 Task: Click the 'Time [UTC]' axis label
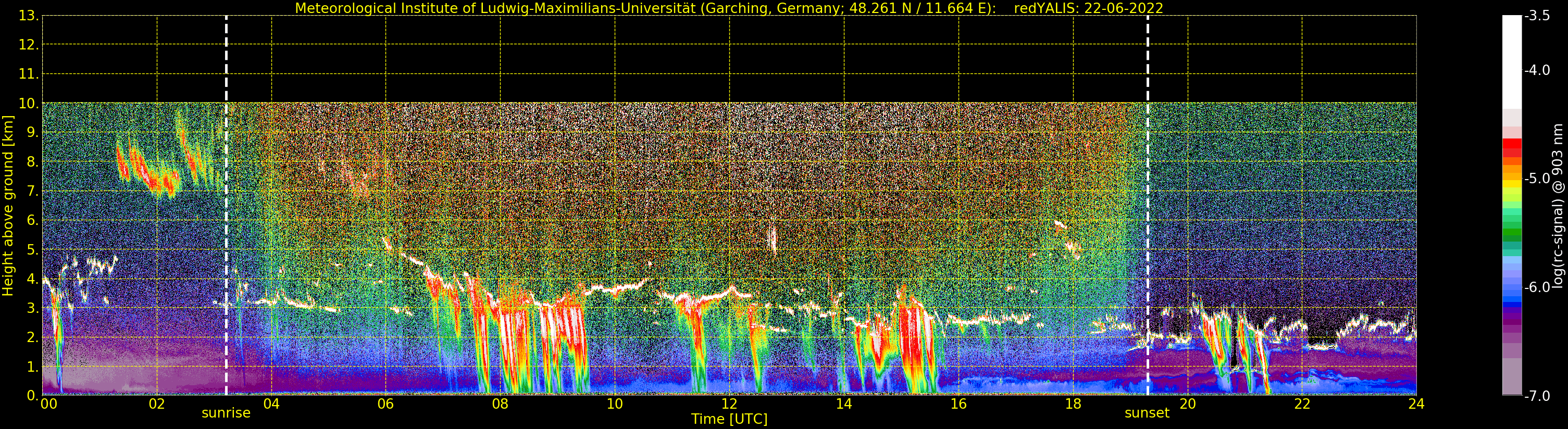(x=729, y=419)
